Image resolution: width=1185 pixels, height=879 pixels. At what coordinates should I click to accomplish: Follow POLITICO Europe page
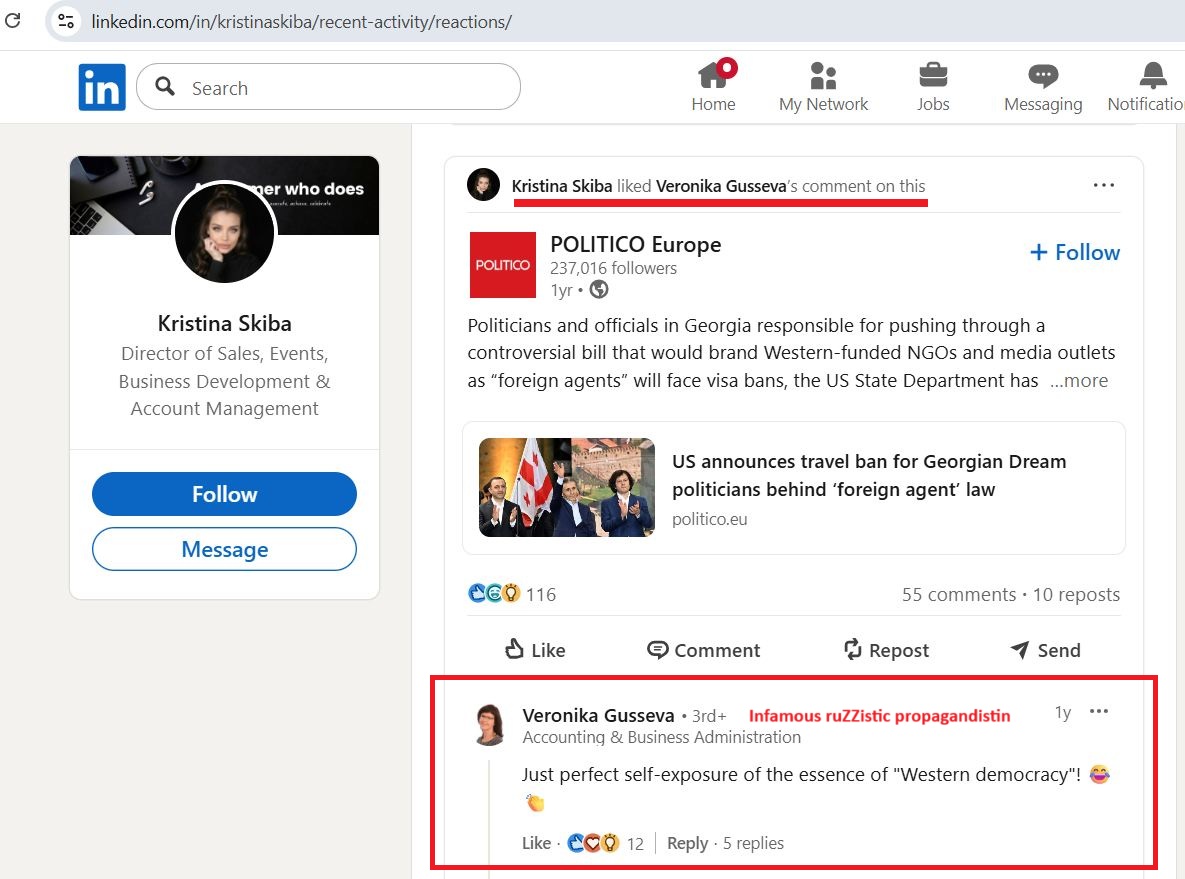1075,253
